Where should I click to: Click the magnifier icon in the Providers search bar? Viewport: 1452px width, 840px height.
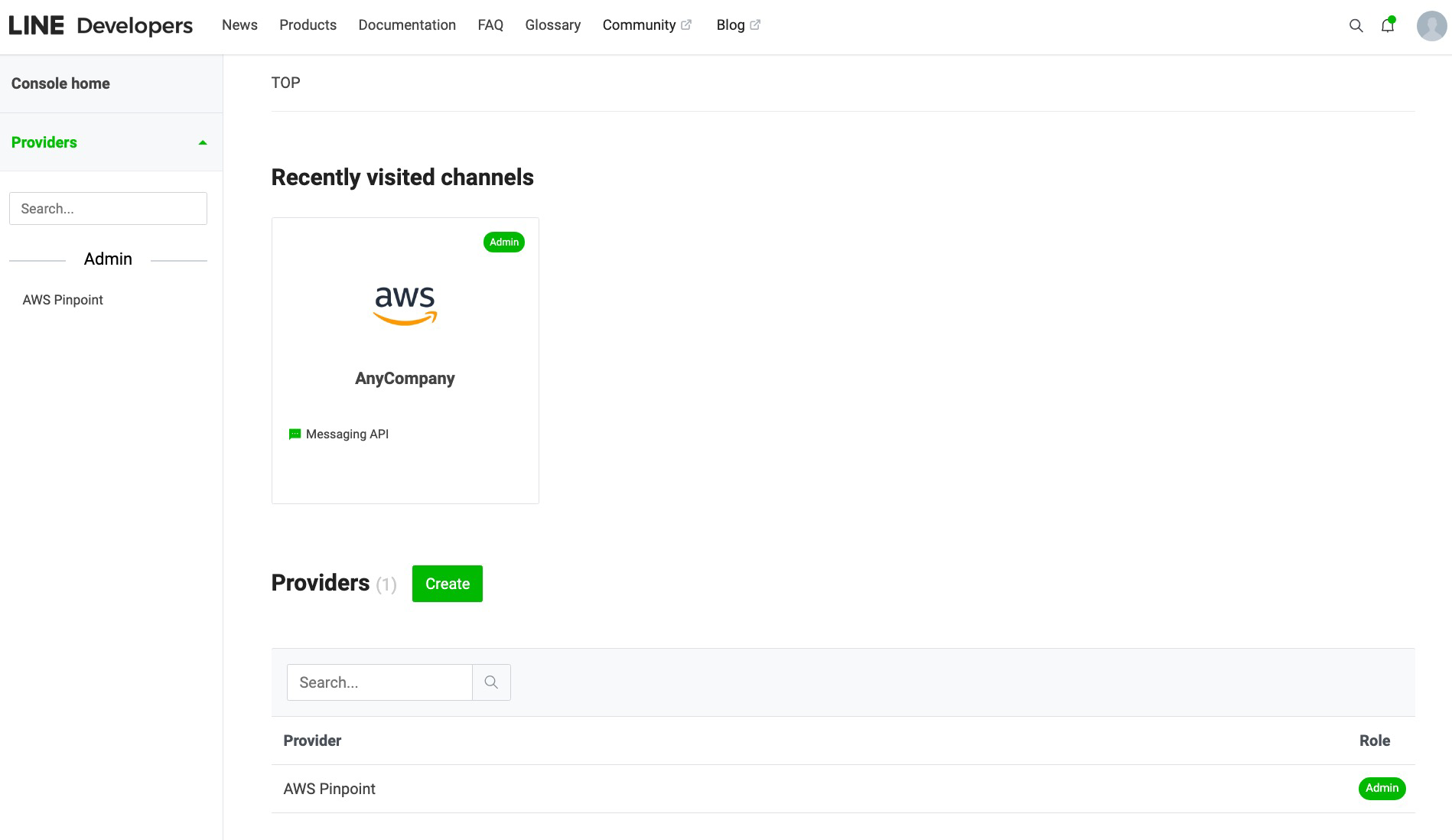[491, 682]
